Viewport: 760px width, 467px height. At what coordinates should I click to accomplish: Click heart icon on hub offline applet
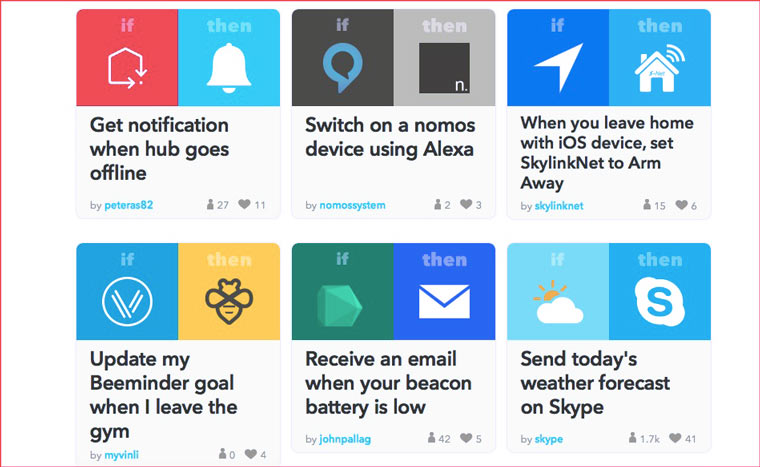[x=244, y=204]
